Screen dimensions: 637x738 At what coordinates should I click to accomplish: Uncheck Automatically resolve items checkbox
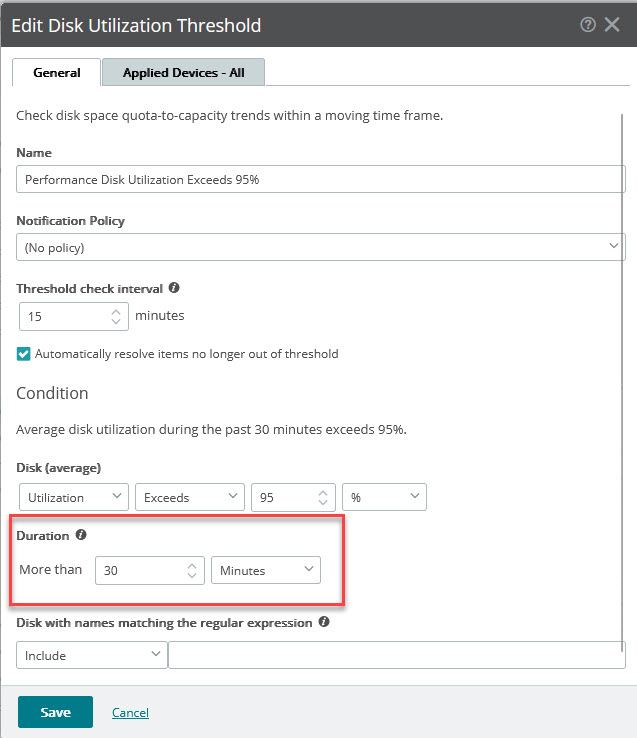click(24, 354)
